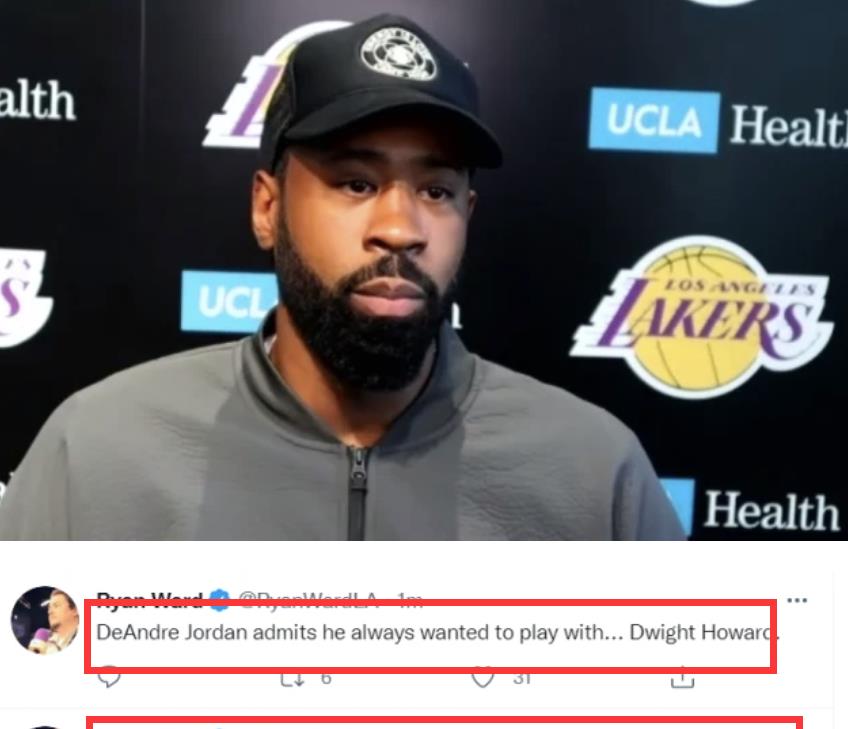Screen dimensions: 848x729
Task: Open the DeAndre Jordan tweet text
Action: click(x=437, y=632)
